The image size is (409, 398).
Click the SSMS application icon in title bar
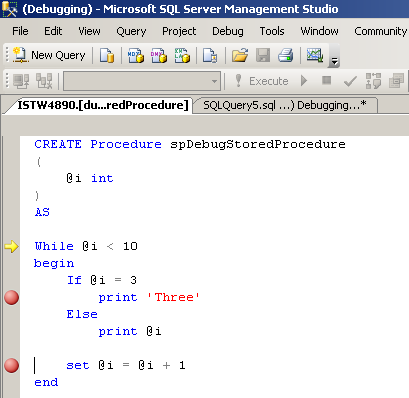tap(9, 9)
